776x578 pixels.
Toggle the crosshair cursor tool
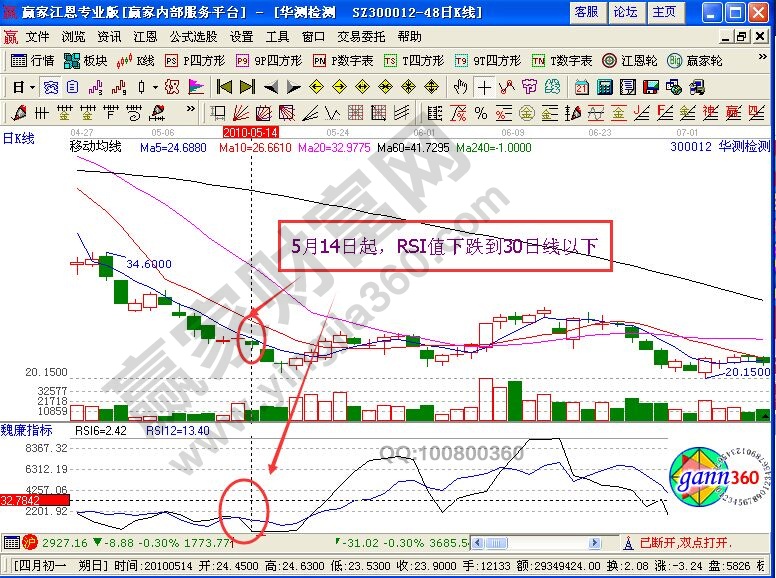click(x=483, y=86)
